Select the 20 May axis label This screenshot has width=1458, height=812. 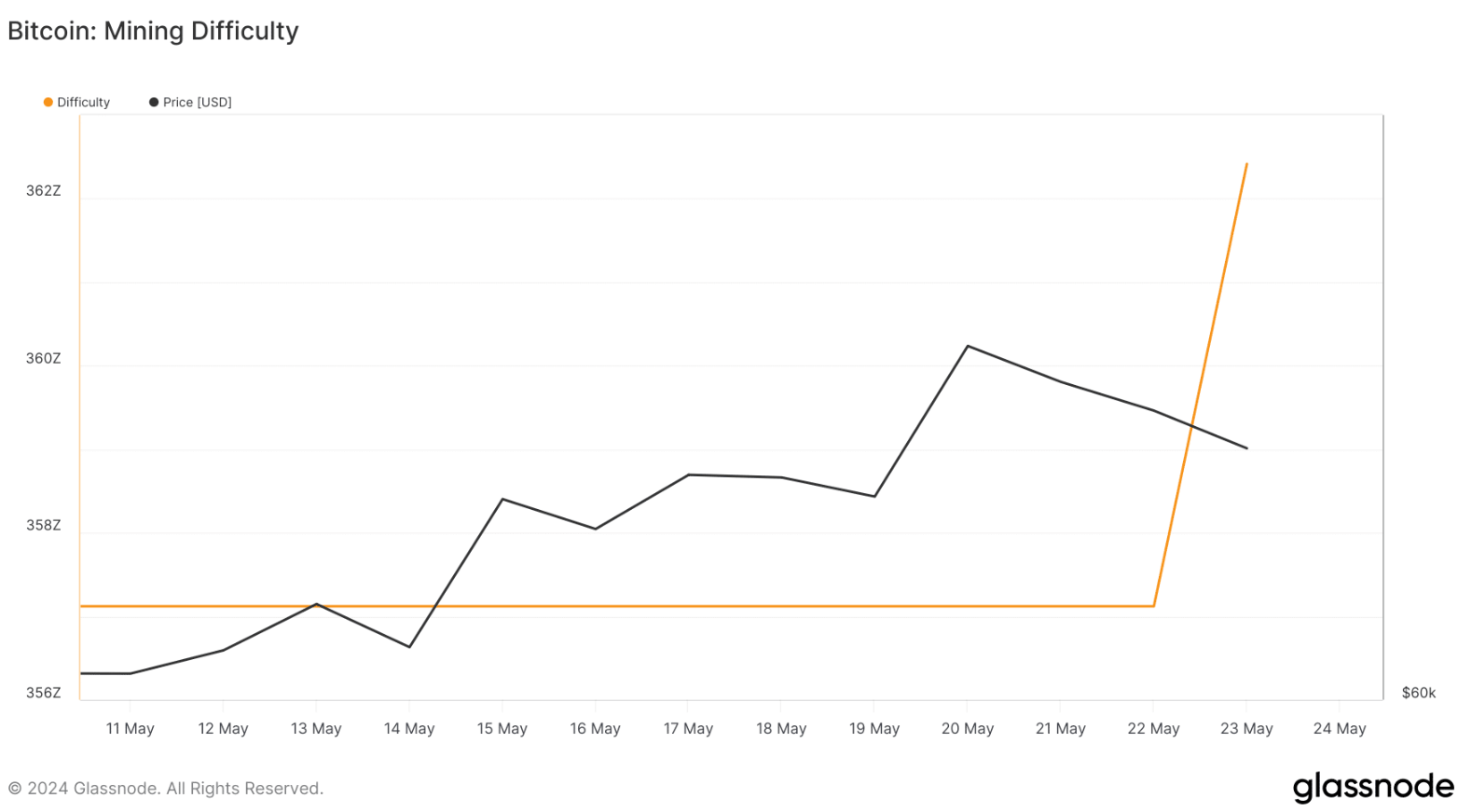click(x=968, y=729)
